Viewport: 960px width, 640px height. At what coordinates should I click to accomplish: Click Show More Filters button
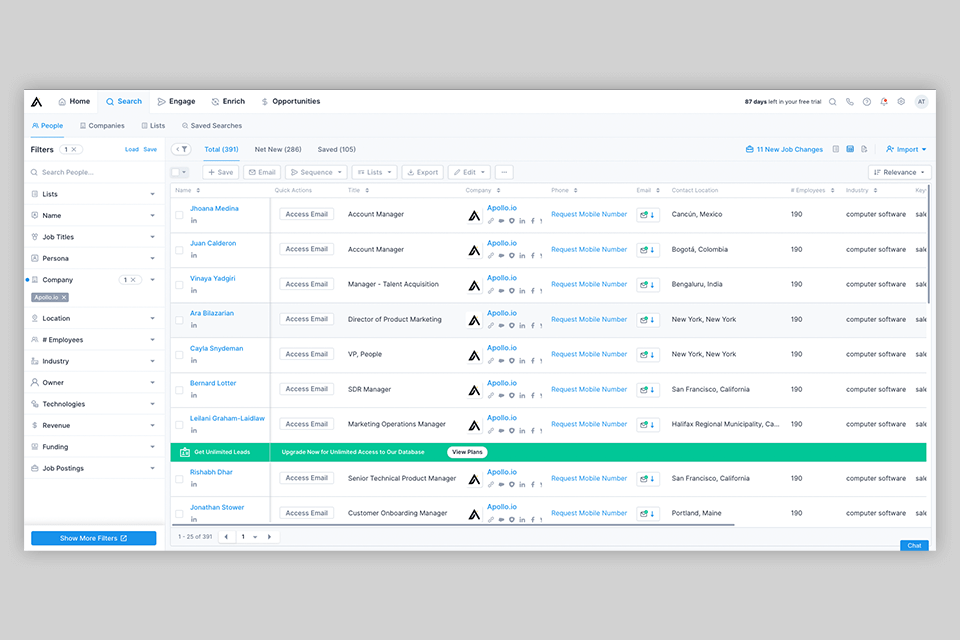tap(94, 538)
